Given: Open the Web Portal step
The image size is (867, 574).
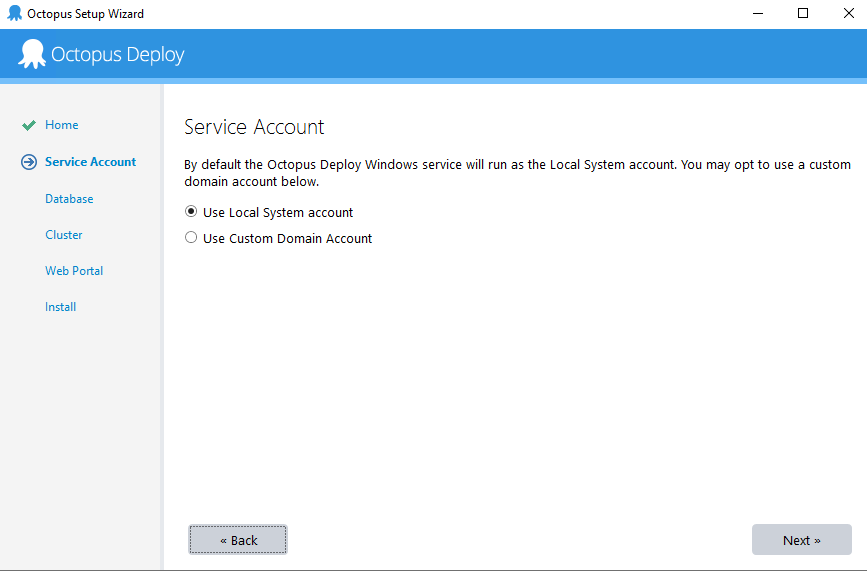Looking at the screenshot, I should click(x=74, y=271).
